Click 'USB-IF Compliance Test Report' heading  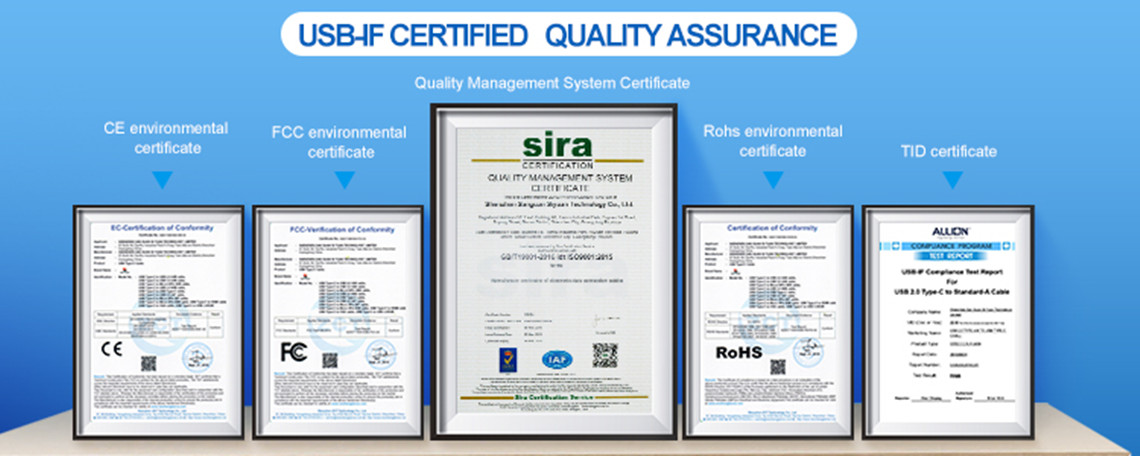point(951,272)
